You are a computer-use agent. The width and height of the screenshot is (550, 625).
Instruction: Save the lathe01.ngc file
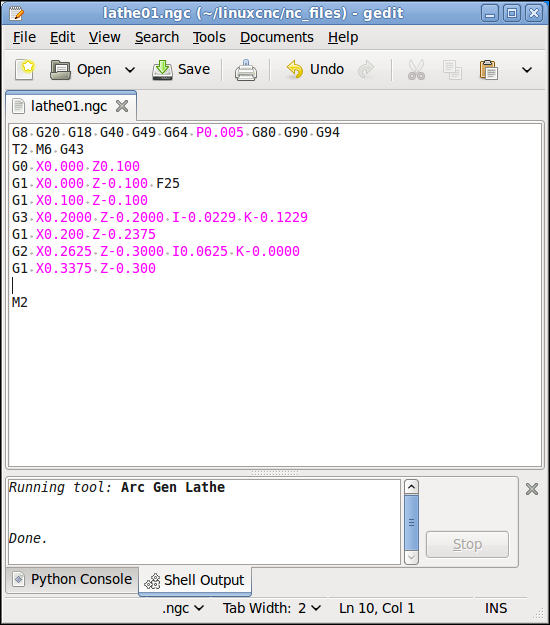click(x=181, y=70)
